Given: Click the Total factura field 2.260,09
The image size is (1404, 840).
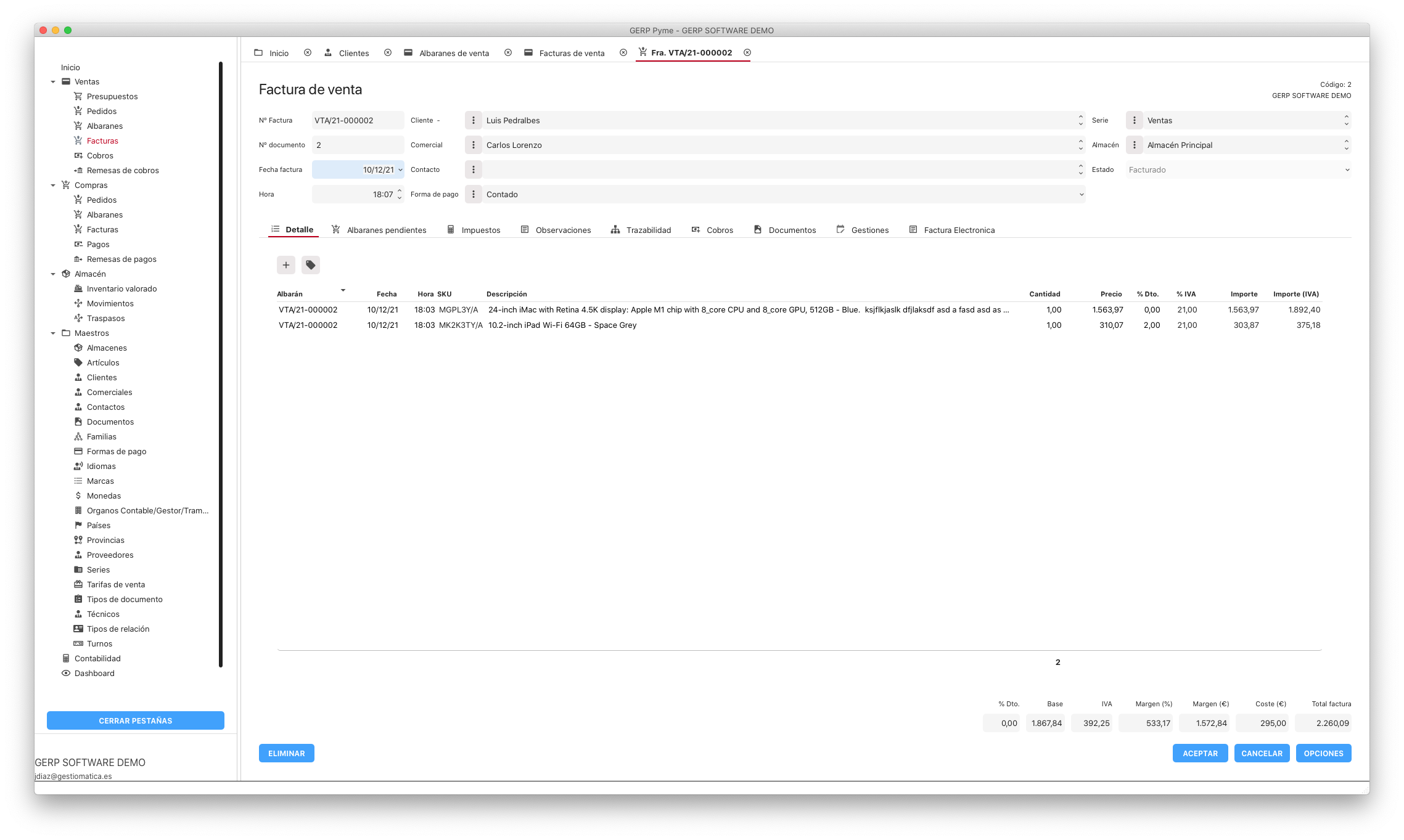Looking at the screenshot, I should (1323, 723).
